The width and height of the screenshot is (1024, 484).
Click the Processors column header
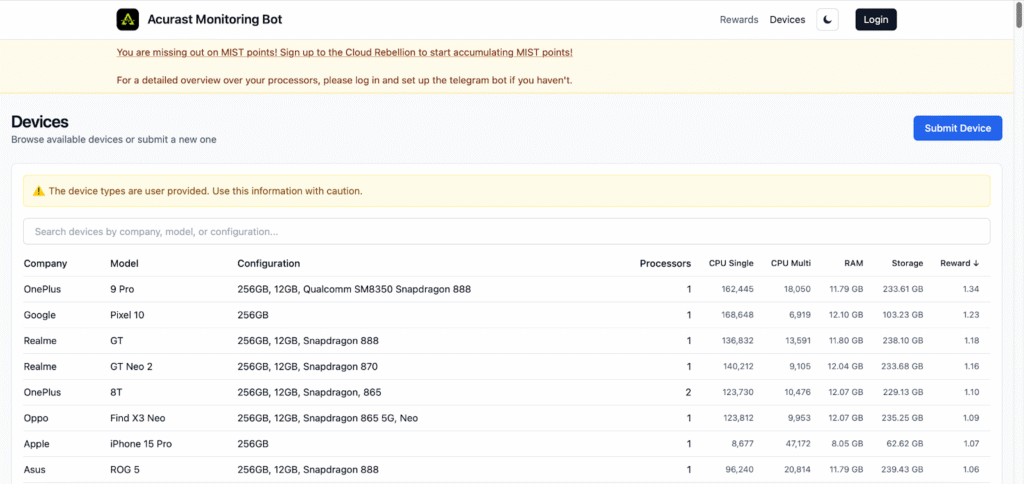point(665,264)
